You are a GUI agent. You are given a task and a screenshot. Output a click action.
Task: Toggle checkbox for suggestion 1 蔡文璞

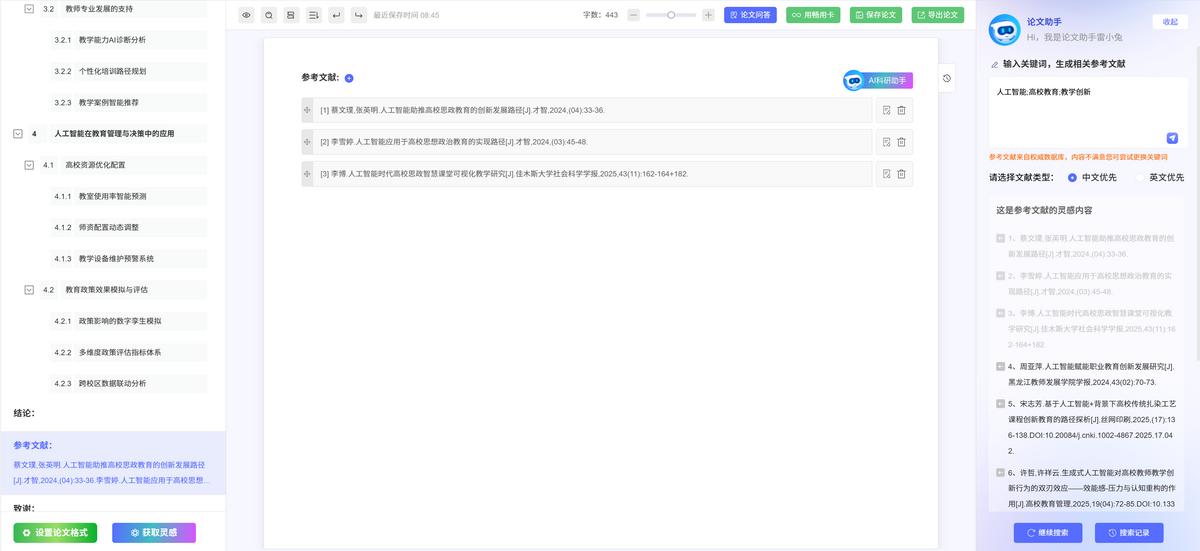(x=1000, y=238)
